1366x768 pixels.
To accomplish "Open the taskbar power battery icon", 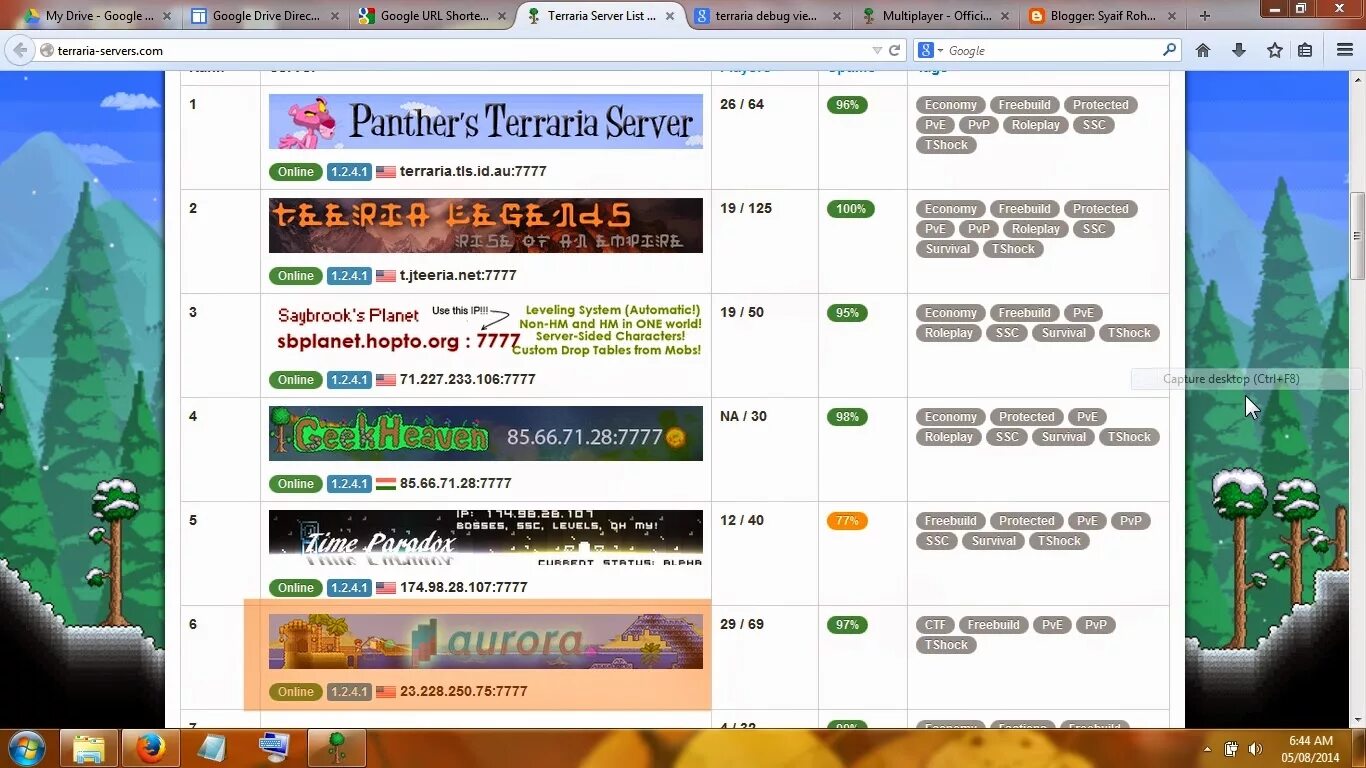I will tap(1231, 748).
